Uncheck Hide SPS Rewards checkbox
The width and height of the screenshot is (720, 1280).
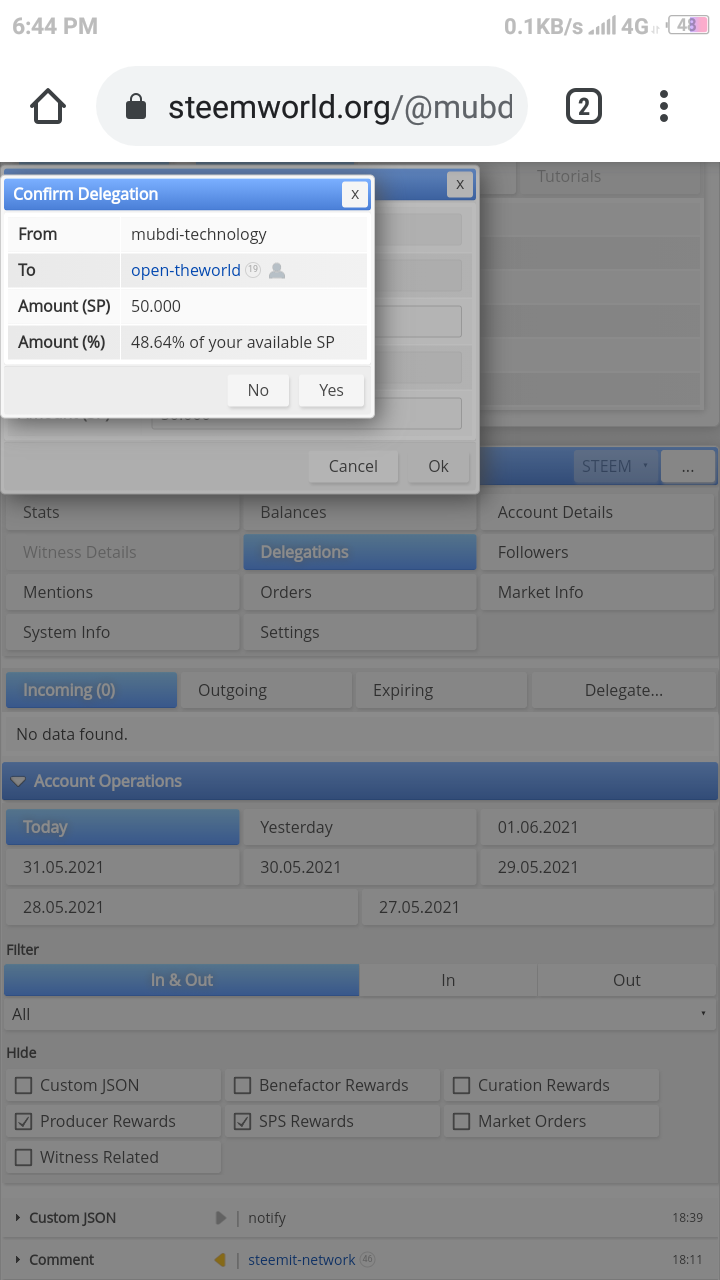click(243, 1121)
